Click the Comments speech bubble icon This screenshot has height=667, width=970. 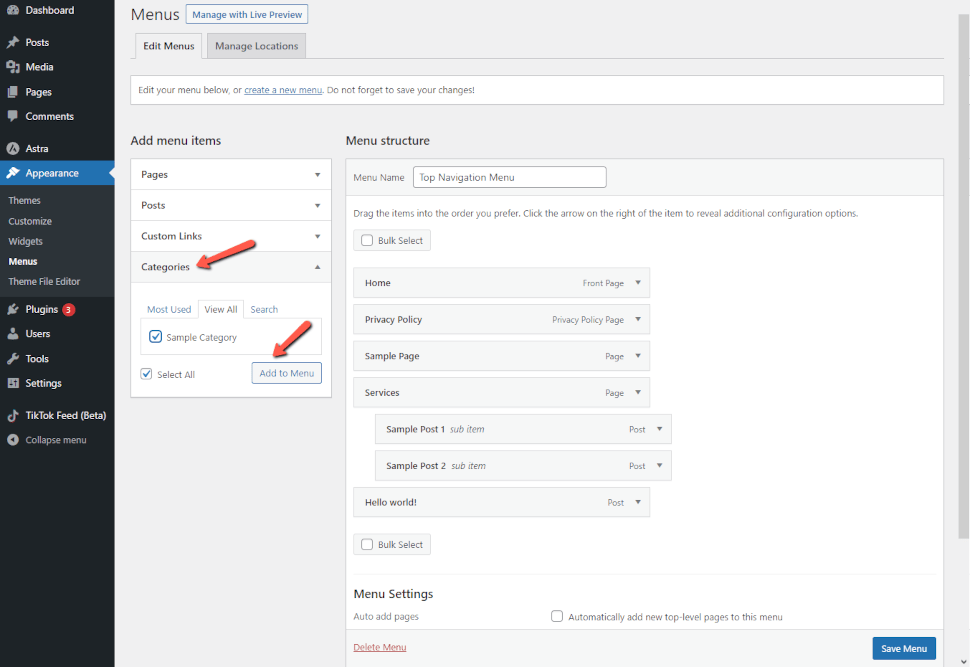coord(13,116)
